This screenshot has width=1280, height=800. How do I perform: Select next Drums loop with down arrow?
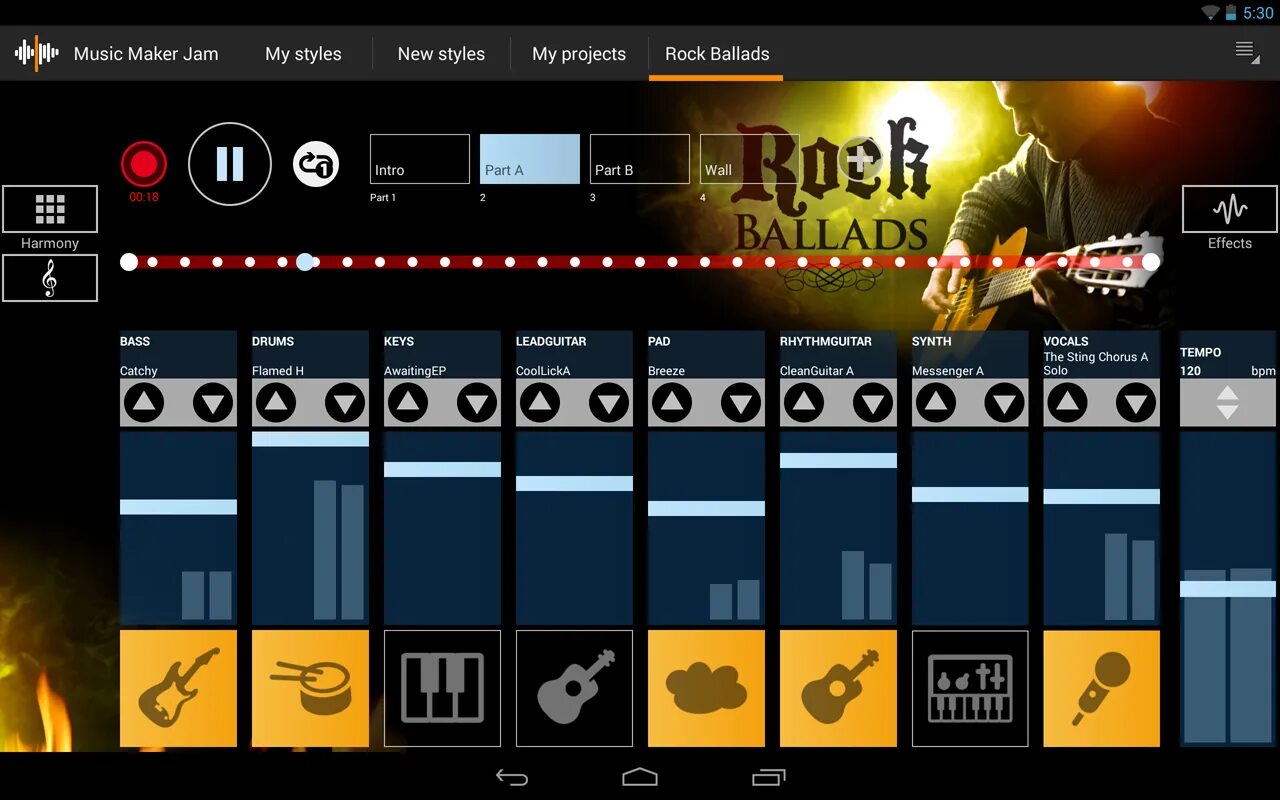(x=345, y=403)
